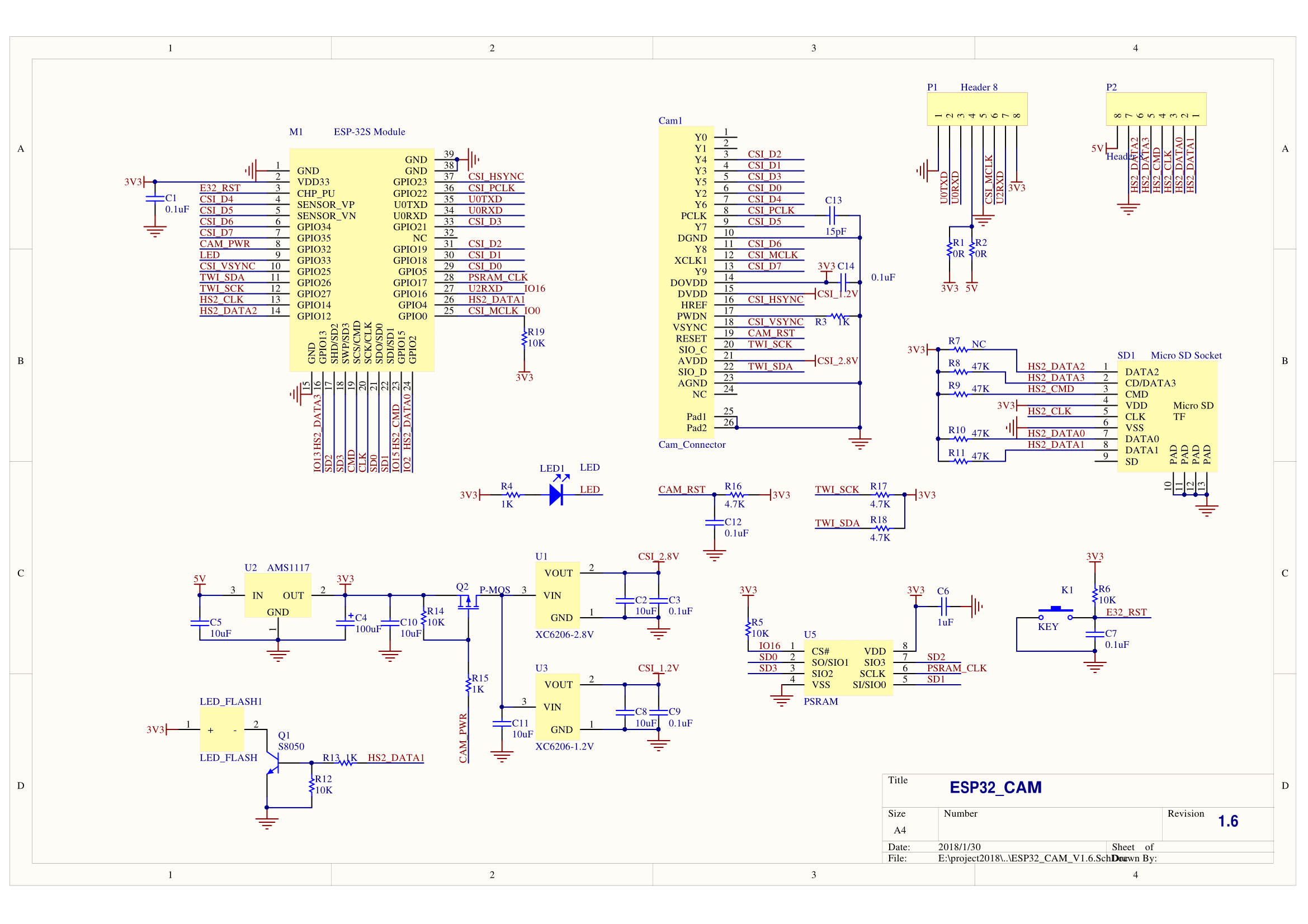Select the Q2 P-MOS transistor symbol
This screenshot has height=924, width=1308.
(468, 601)
